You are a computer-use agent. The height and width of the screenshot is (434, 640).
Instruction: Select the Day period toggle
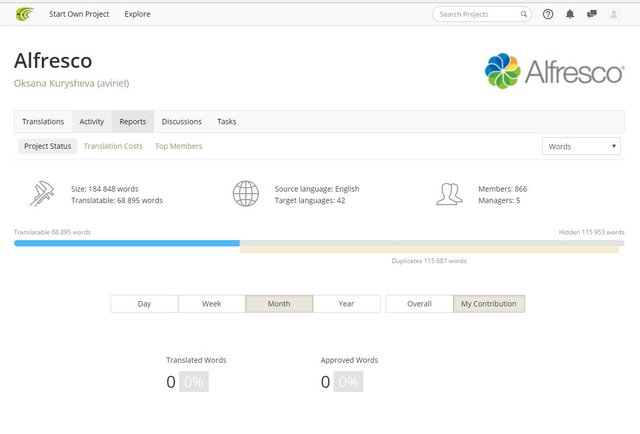[x=144, y=304]
